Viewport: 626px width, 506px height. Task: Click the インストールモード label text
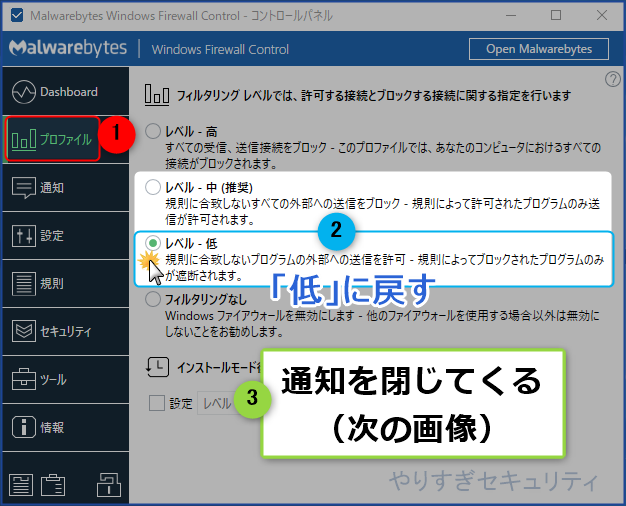(219, 367)
